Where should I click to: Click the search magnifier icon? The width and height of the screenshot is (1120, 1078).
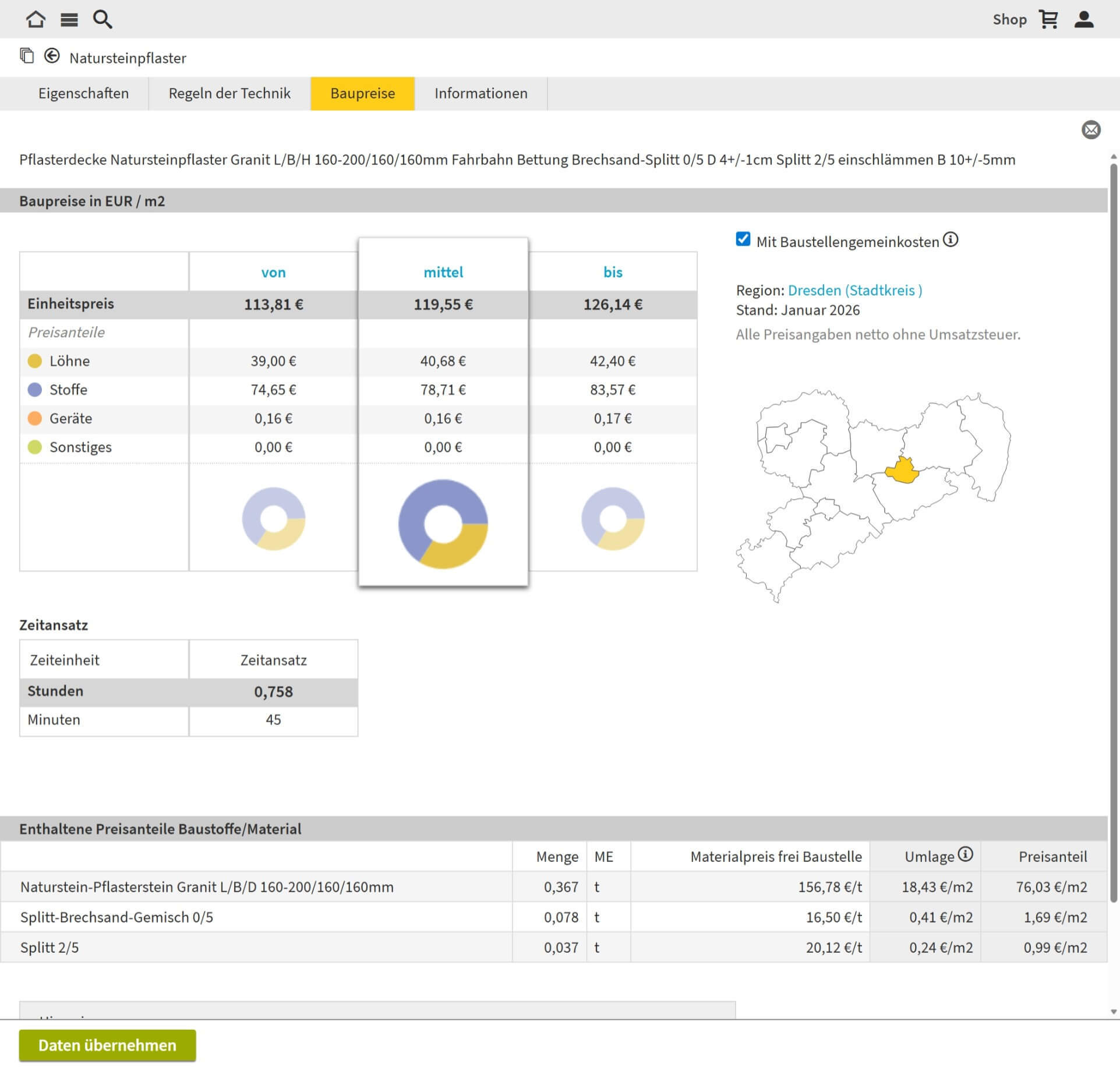coord(103,19)
